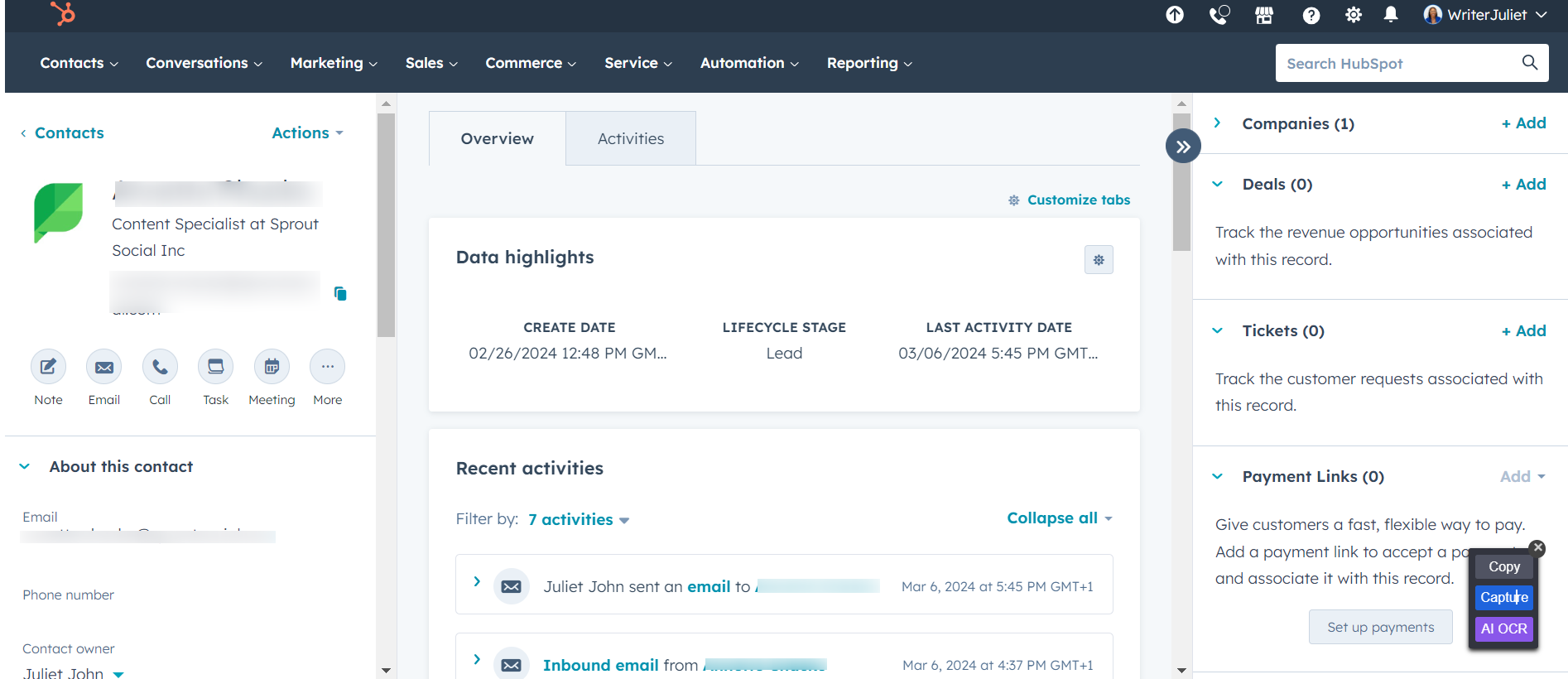1568x679 pixels.
Task: Click the Copy button in capture popup
Action: (x=1504, y=566)
